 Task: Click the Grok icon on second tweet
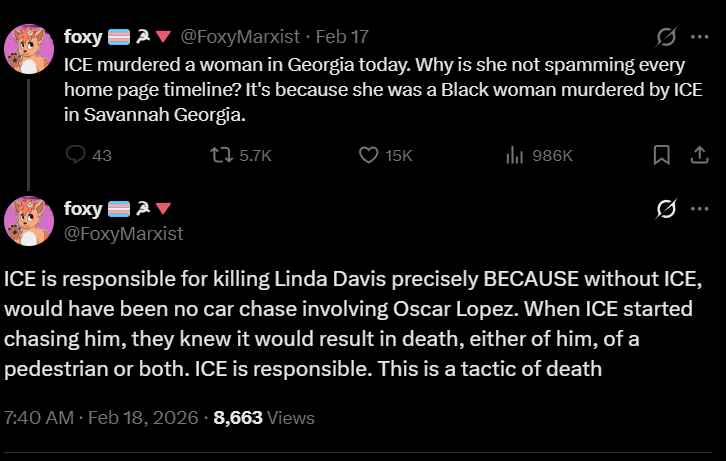coord(666,209)
